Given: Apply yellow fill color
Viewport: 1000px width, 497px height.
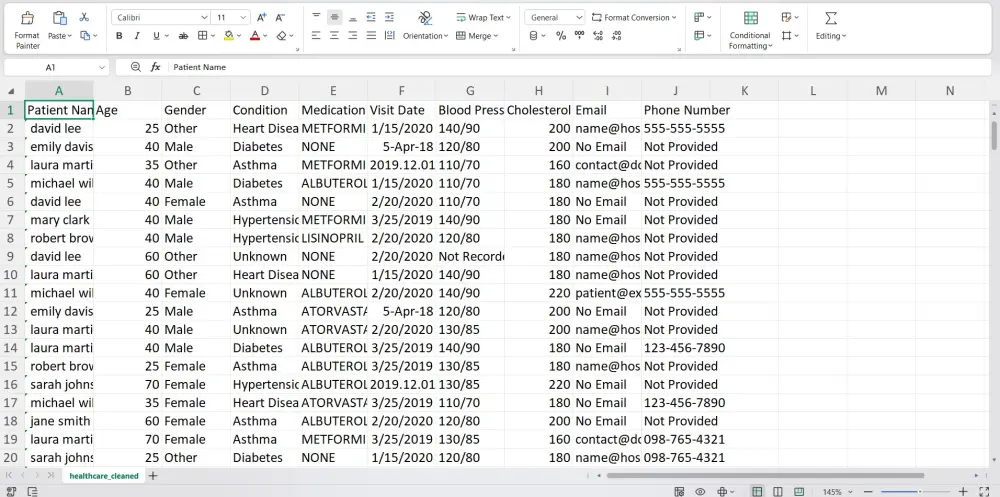Looking at the screenshot, I should point(229,36).
